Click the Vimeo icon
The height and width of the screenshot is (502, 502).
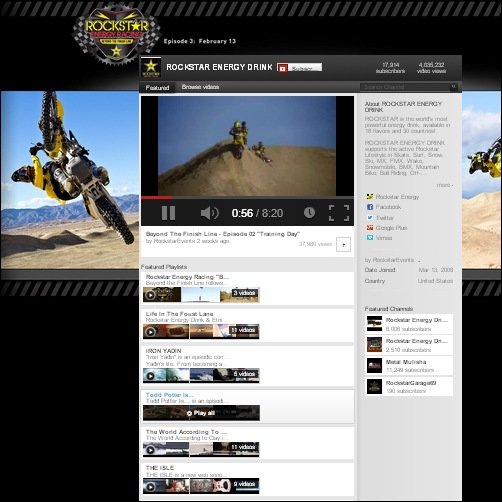pos(370,238)
